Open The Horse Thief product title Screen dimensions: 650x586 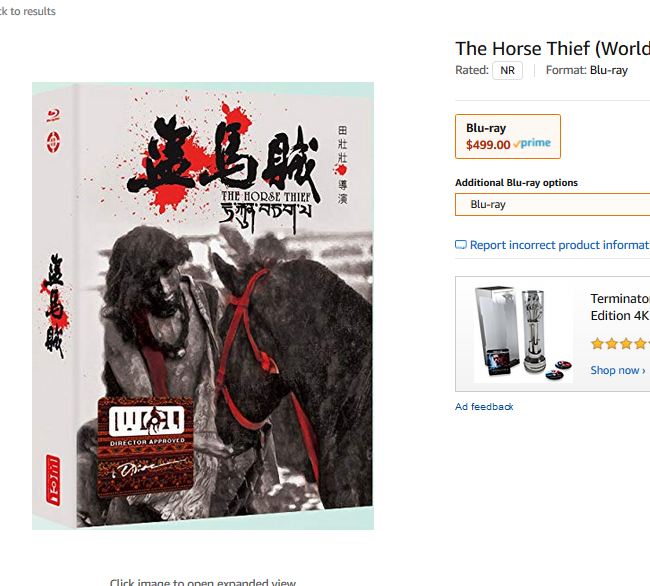[553, 49]
